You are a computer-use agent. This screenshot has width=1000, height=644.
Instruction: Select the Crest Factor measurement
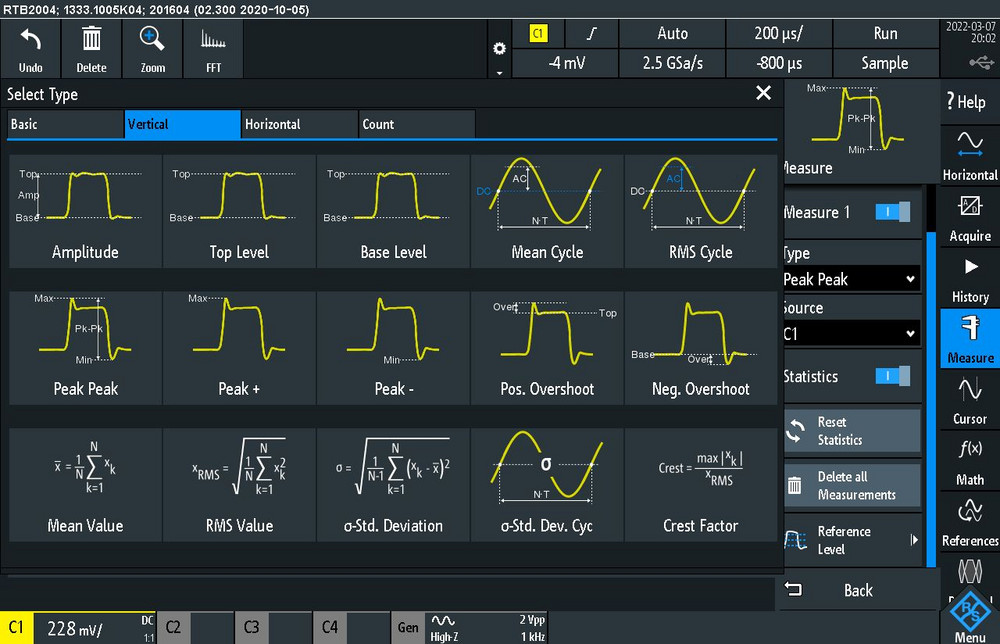coord(700,485)
